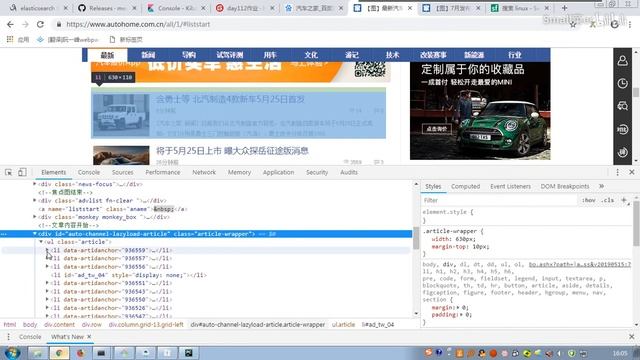Open the Audits tab
640x360 pixels.
(349, 172)
